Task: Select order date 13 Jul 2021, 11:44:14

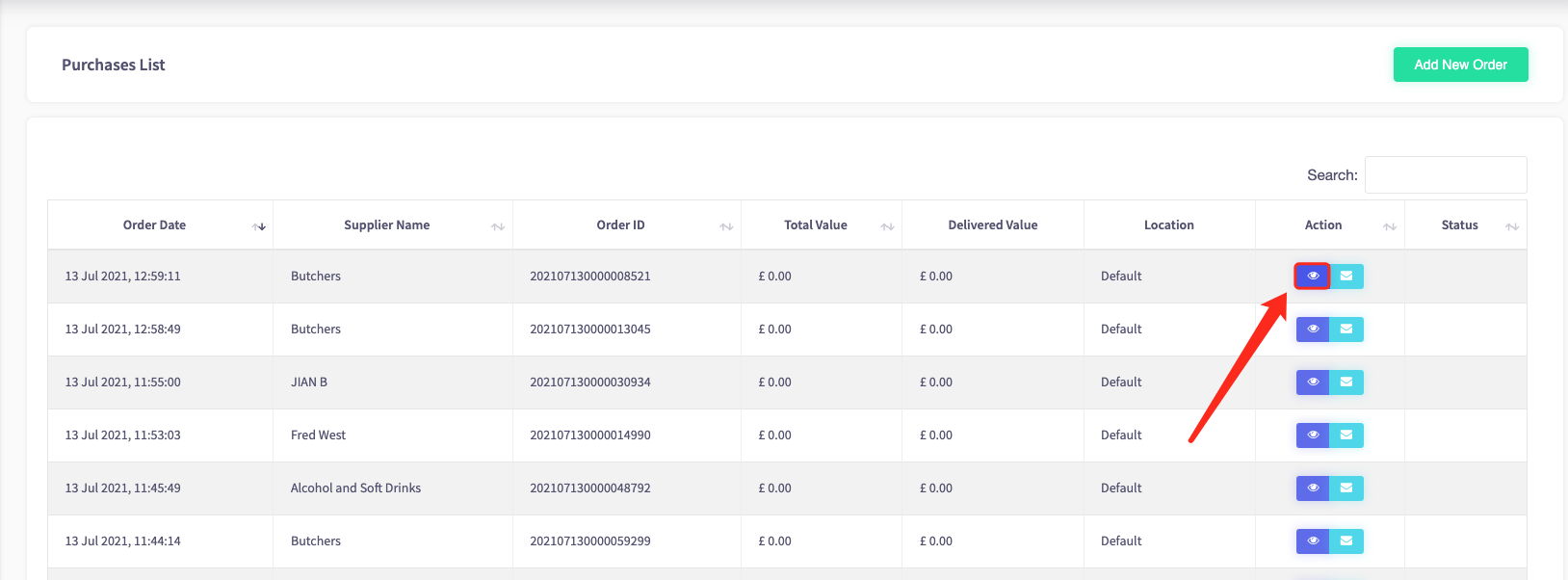Action: 123,541
